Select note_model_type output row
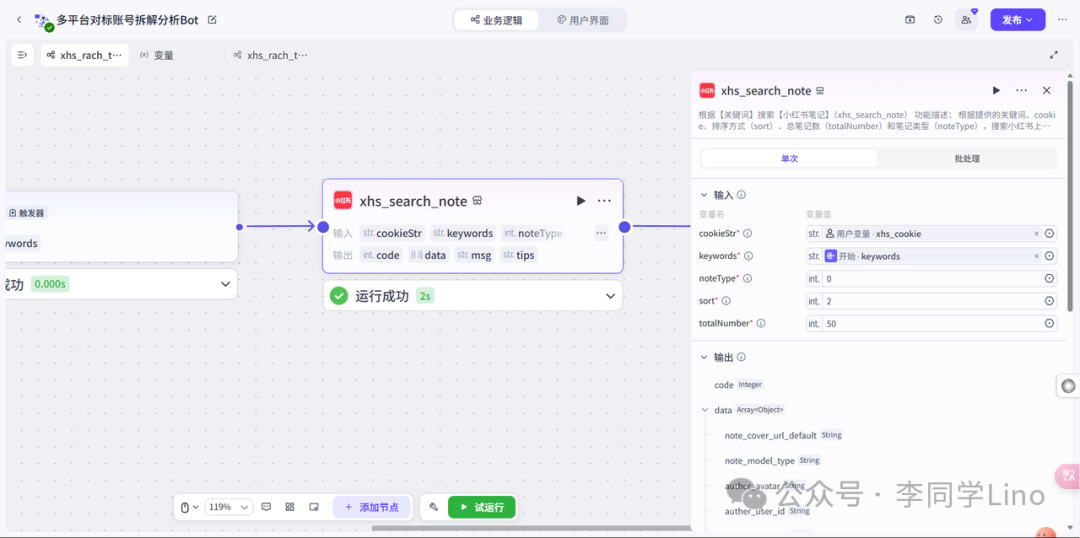Viewport: 1080px width, 538px height. point(772,460)
